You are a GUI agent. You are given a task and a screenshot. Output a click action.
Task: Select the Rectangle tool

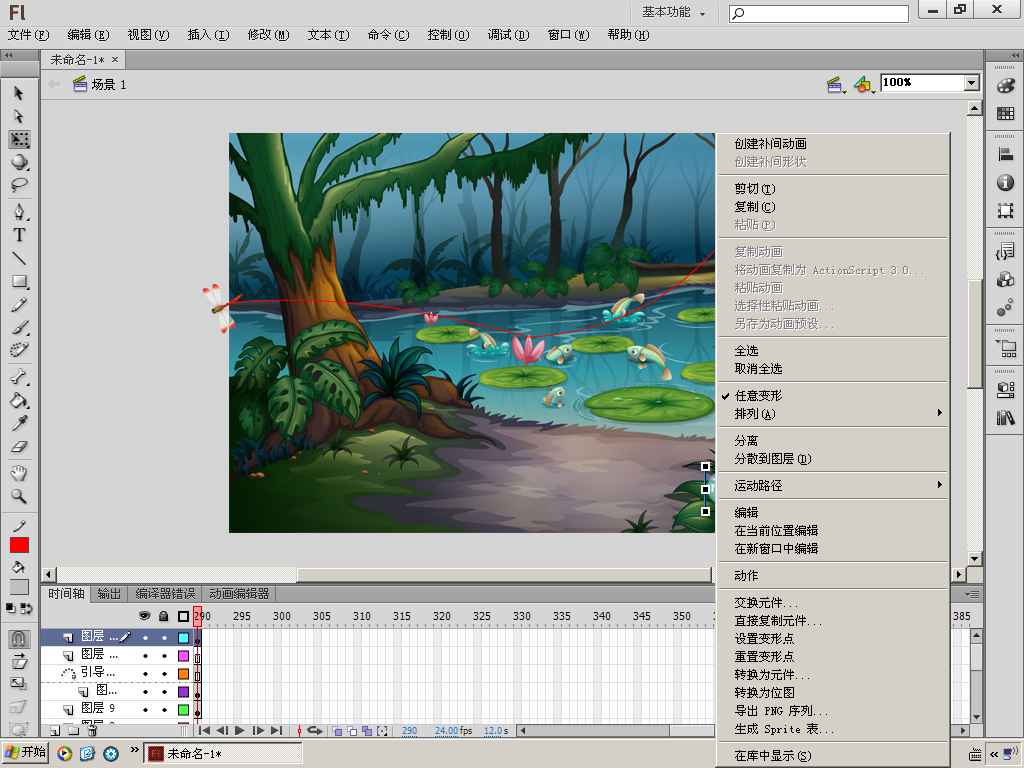click(x=19, y=281)
